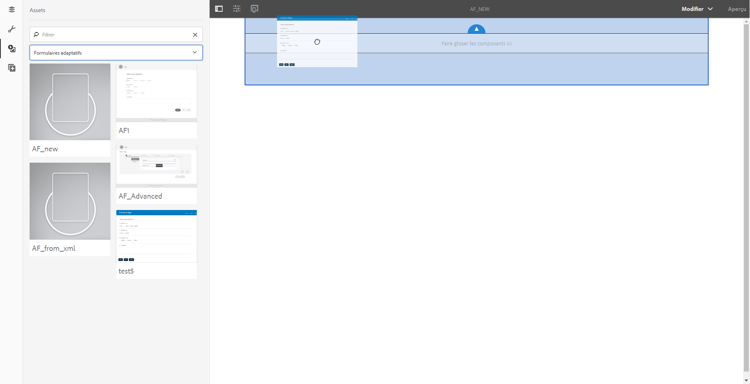The height and width of the screenshot is (384, 750).
Task: Select the AF_new asset thumbnail
Action: 70,102
